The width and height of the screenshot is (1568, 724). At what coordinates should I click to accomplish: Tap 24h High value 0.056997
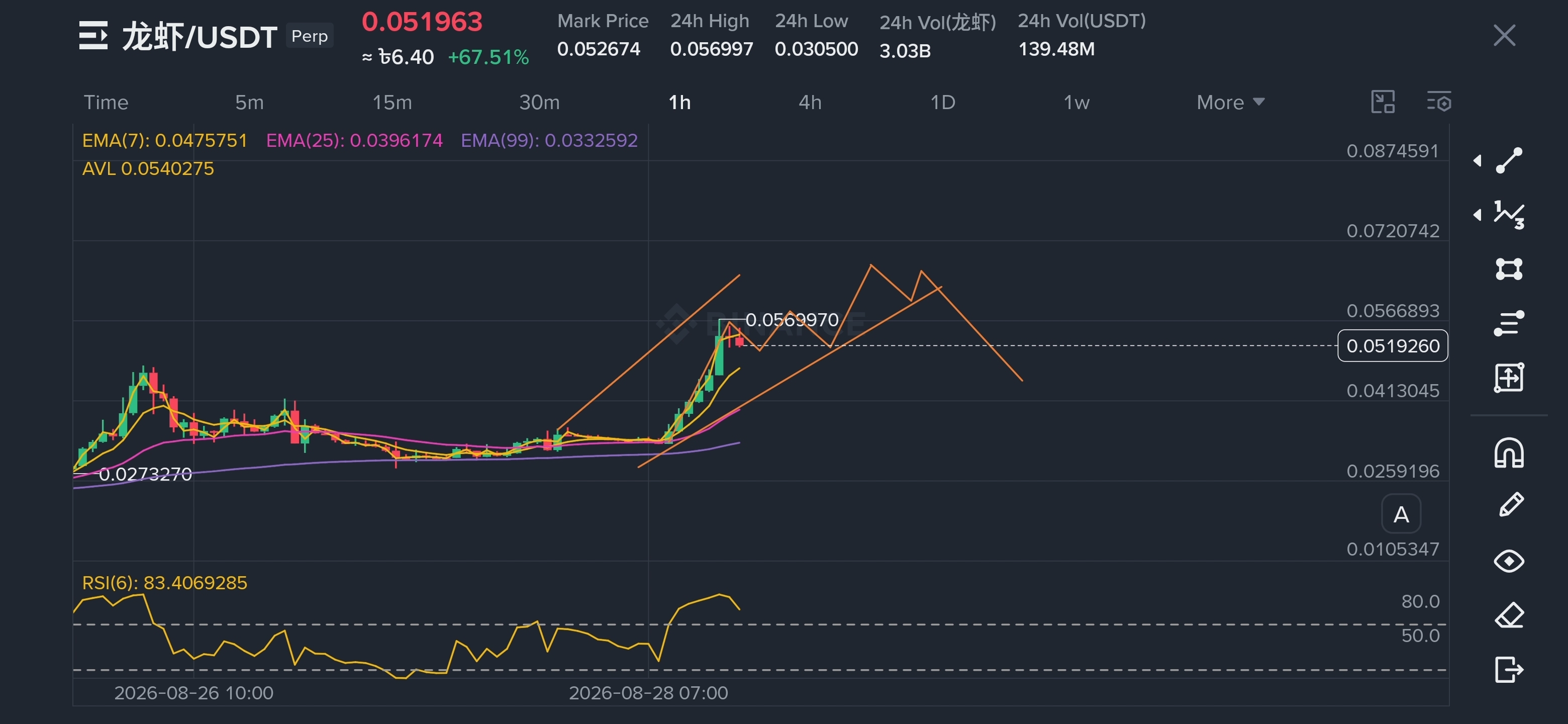click(x=712, y=49)
